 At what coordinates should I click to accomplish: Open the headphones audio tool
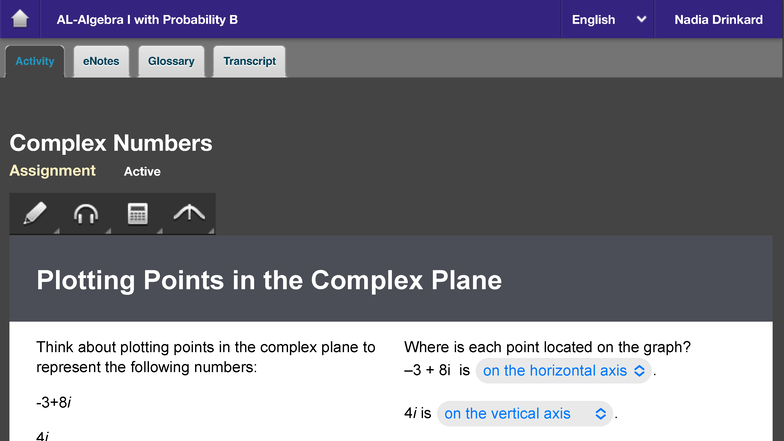click(86, 213)
